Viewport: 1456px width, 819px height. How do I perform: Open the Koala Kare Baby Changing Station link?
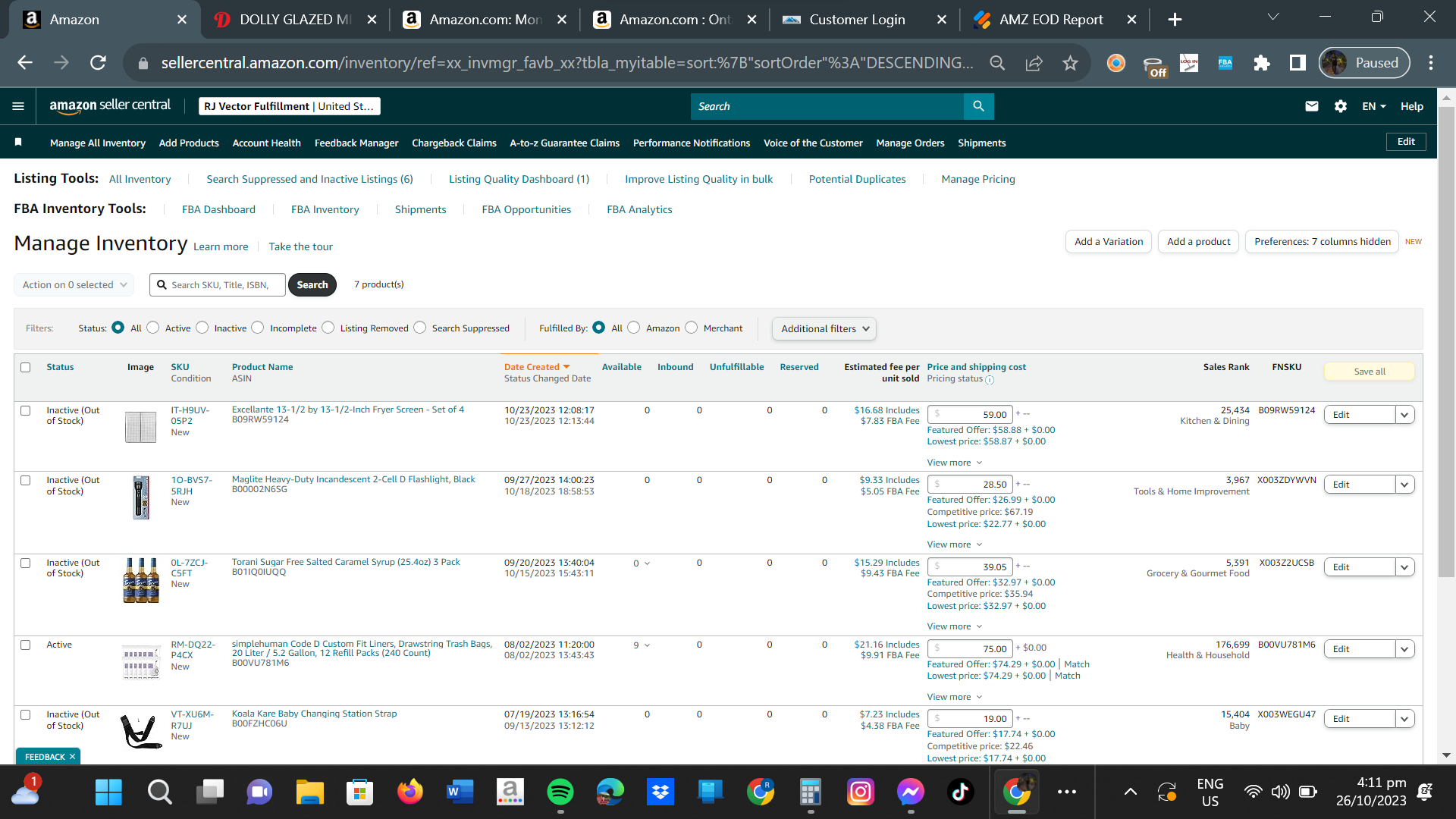coord(314,714)
